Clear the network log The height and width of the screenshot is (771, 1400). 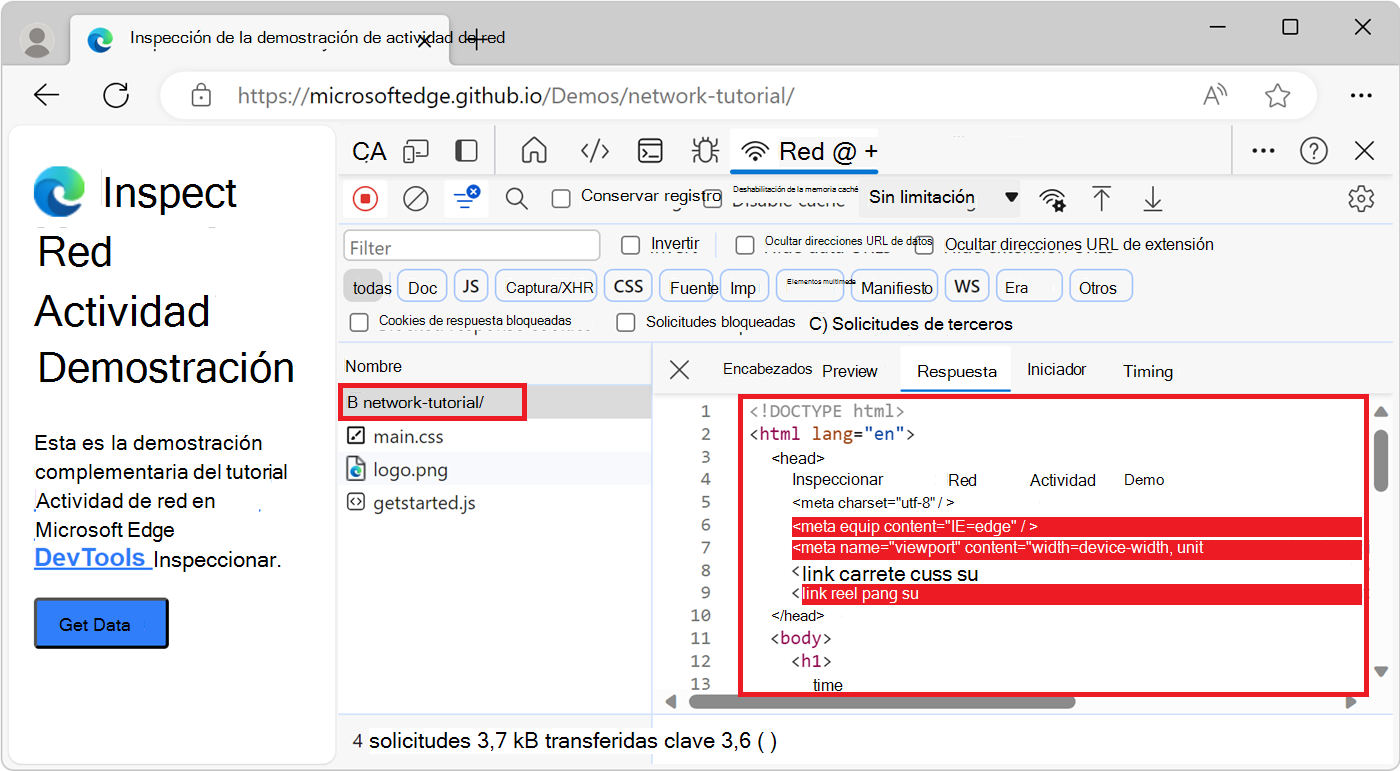(x=416, y=199)
